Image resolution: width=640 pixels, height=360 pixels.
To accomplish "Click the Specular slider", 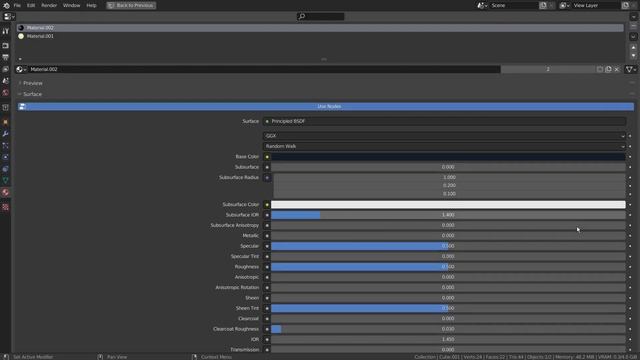I will coord(448,246).
